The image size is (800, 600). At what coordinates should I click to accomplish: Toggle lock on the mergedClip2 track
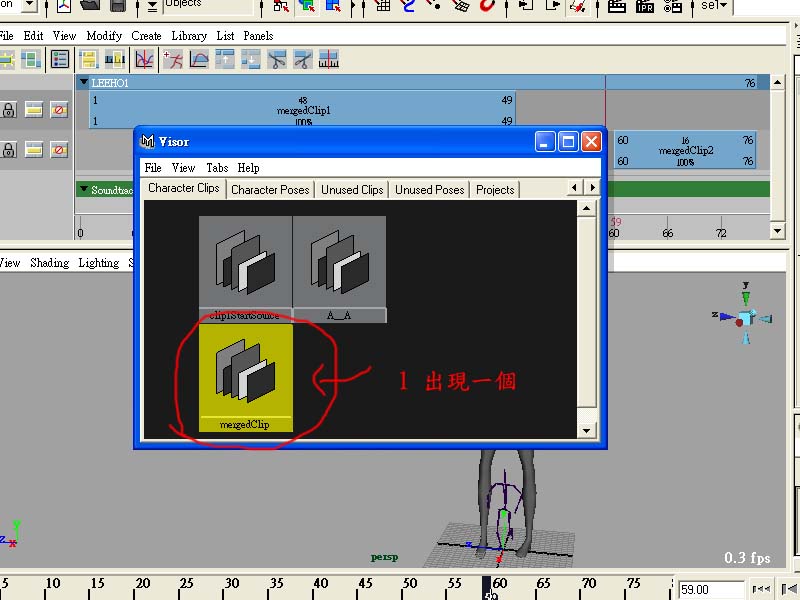point(8,150)
